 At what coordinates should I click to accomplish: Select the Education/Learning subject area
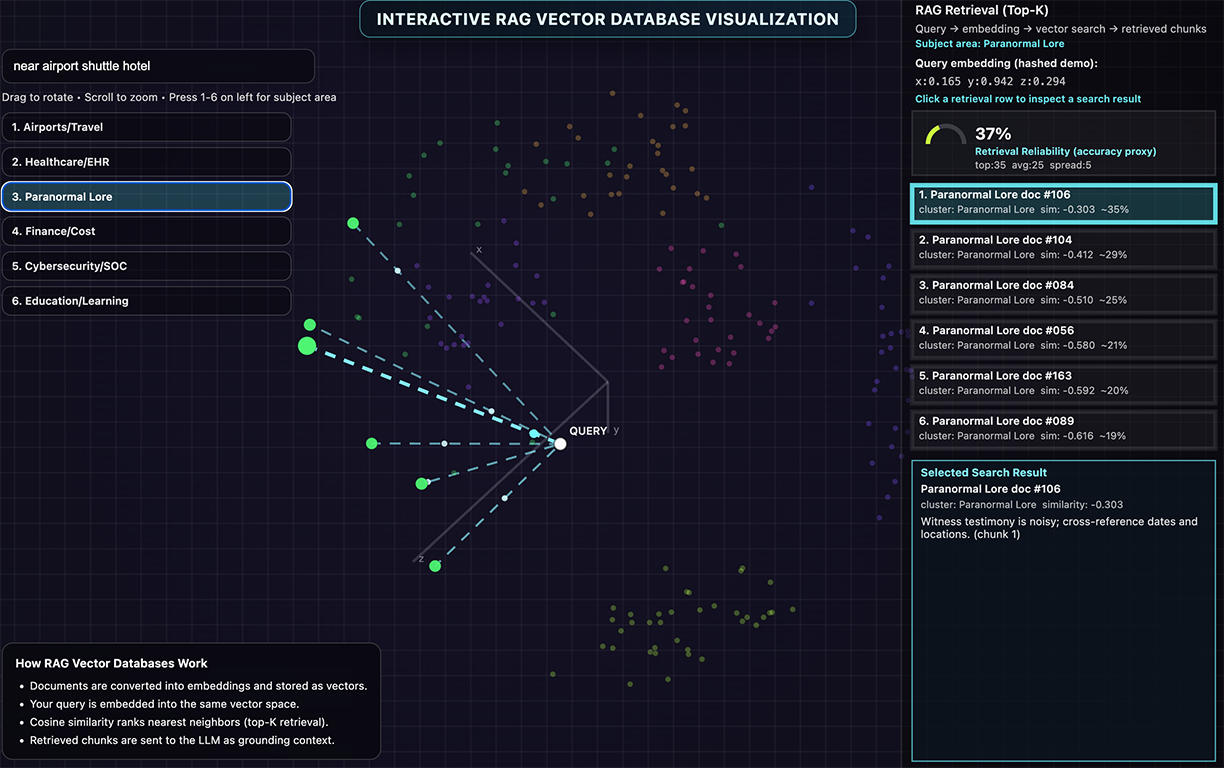pyautogui.click(x=146, y=301)
